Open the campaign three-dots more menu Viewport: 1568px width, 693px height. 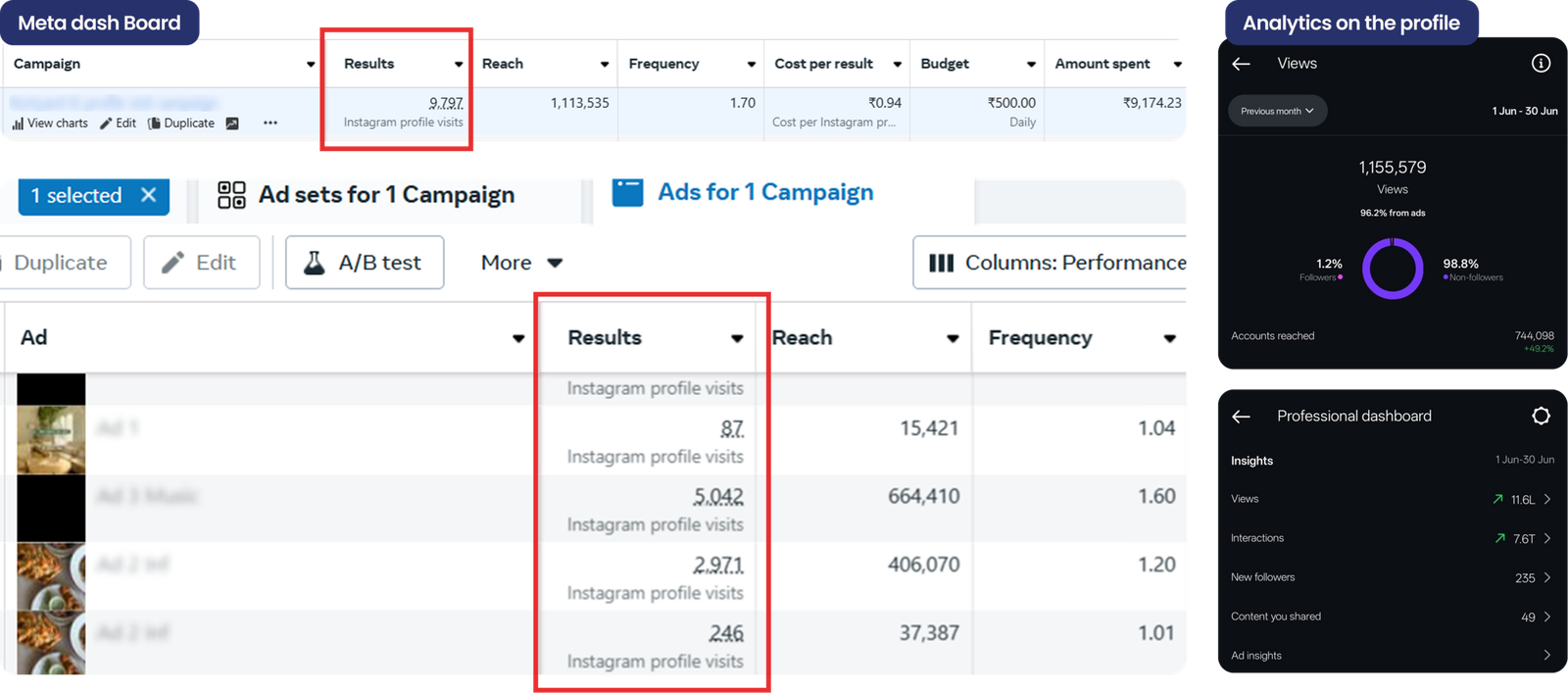tap(270, 124)
